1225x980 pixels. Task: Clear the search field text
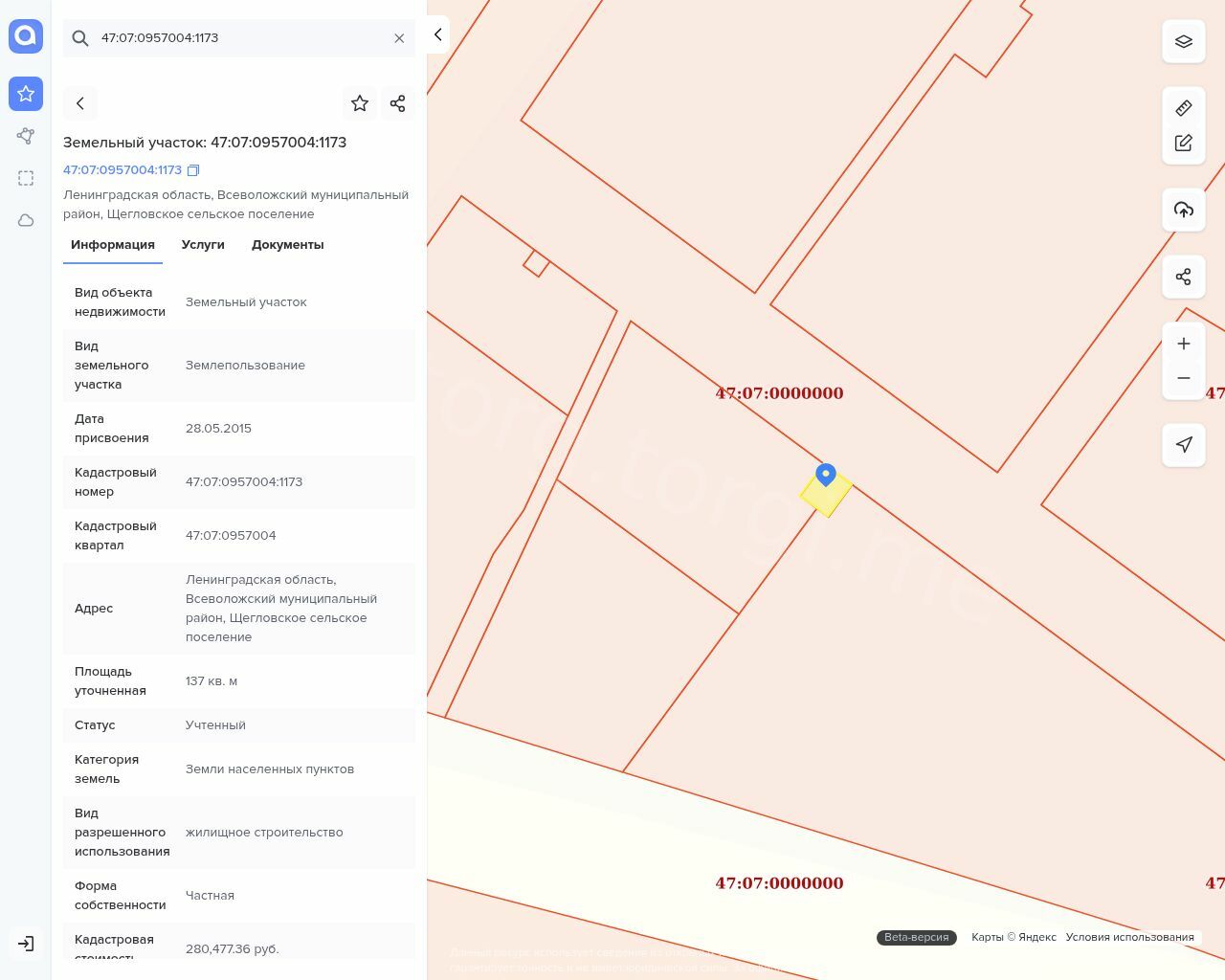pos(399,38)
